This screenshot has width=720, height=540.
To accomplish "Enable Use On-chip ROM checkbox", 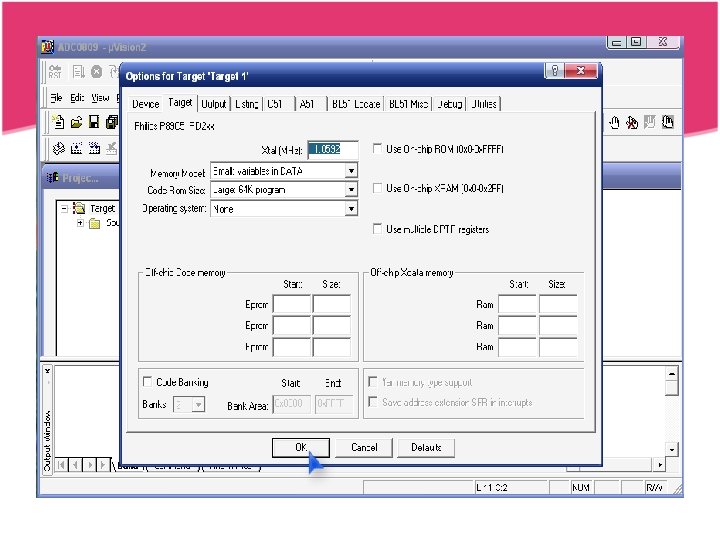I will [377, 148].
